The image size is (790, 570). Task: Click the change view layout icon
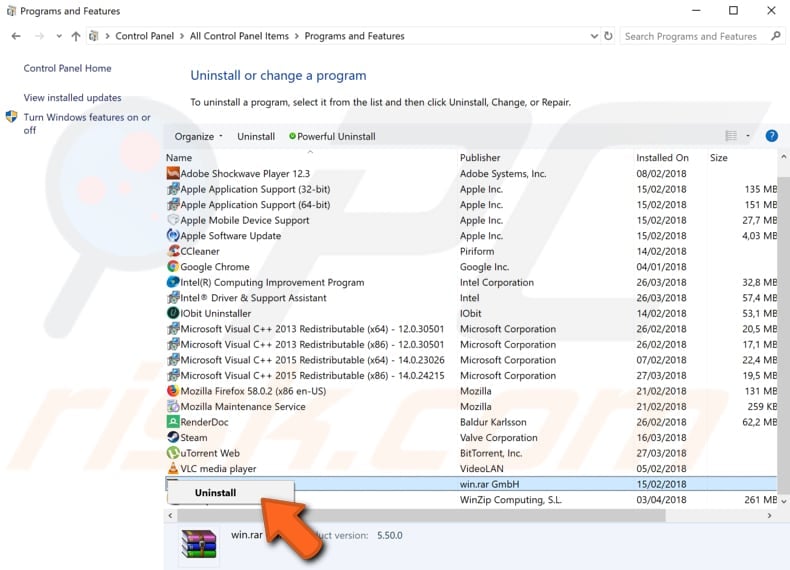coord(731,136)
